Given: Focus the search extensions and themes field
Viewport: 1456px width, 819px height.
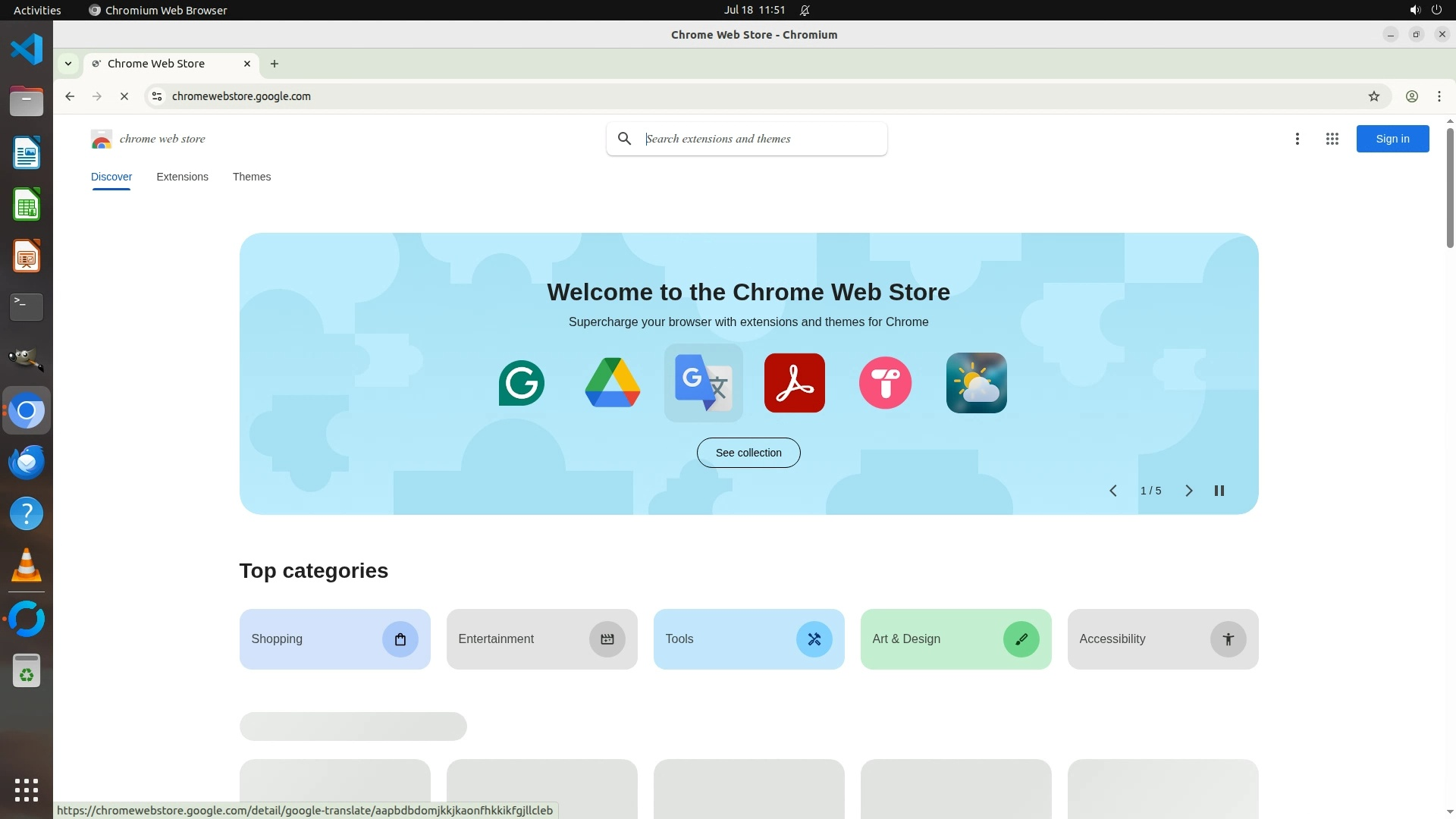Looking at the screenshot, I should pyautogui.click(x=758, y=139).
